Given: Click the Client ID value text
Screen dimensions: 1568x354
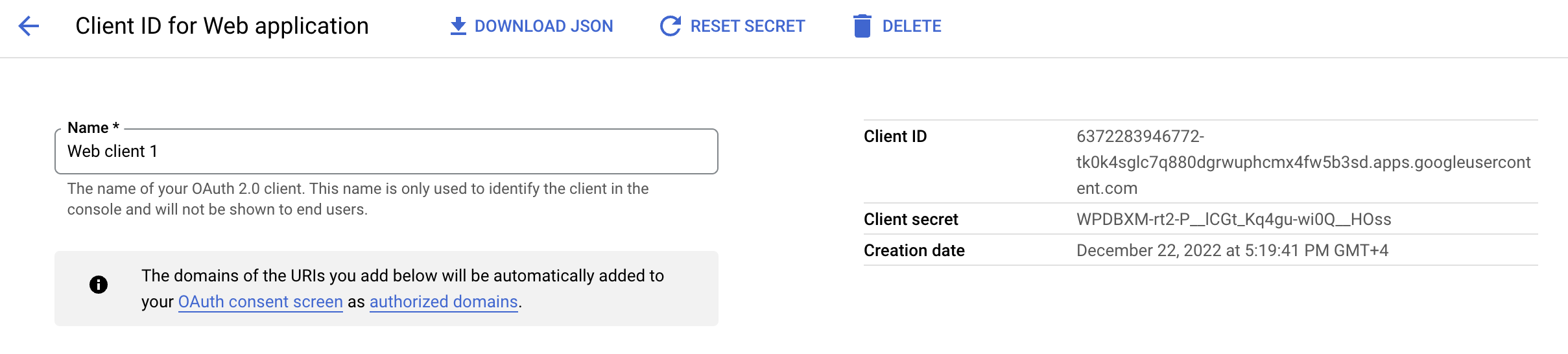Looking at the screenshot, I should (x=1303, y=162).
